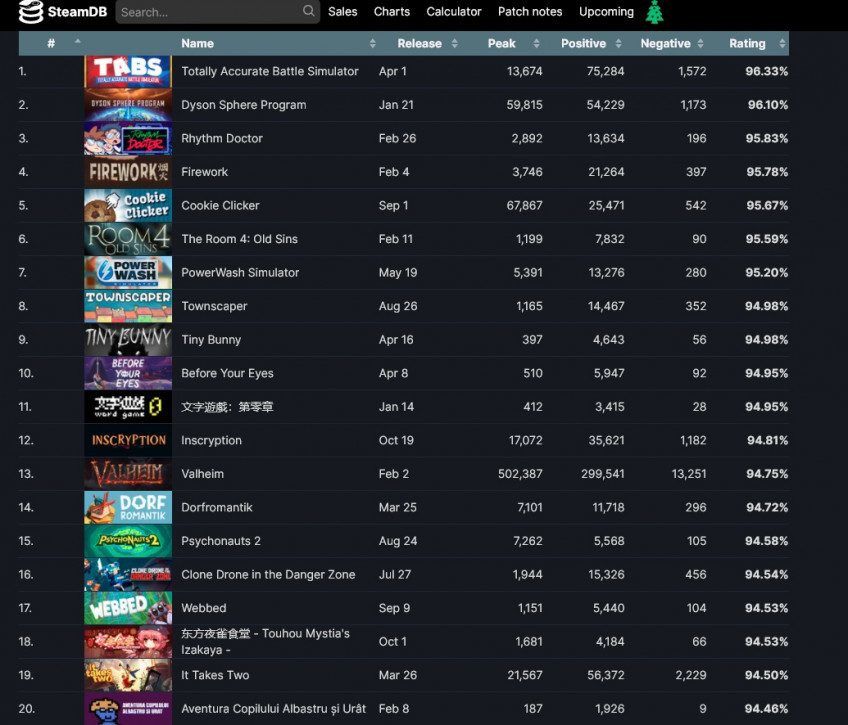Click the Valheim thumbnail
This screenshot has height=725, width=848.
pos(128,474)
